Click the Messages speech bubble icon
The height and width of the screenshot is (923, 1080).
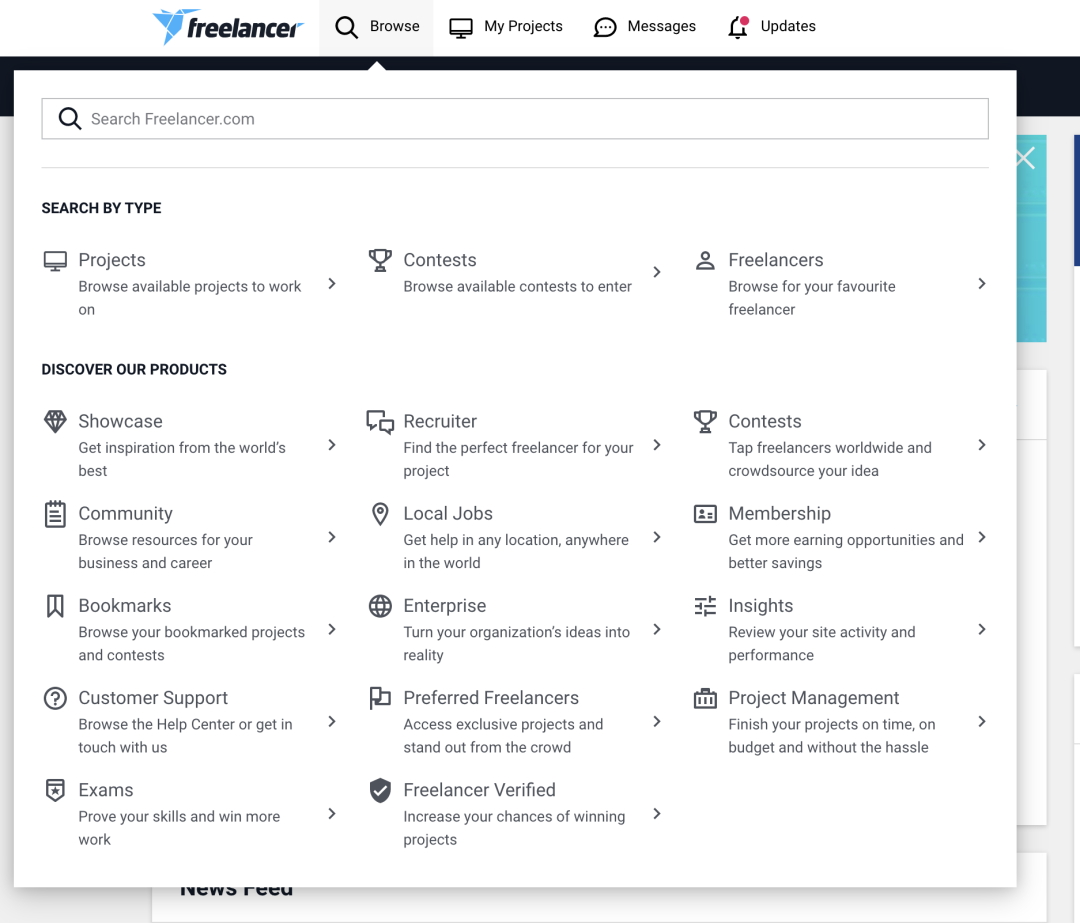tap(605, 28)
